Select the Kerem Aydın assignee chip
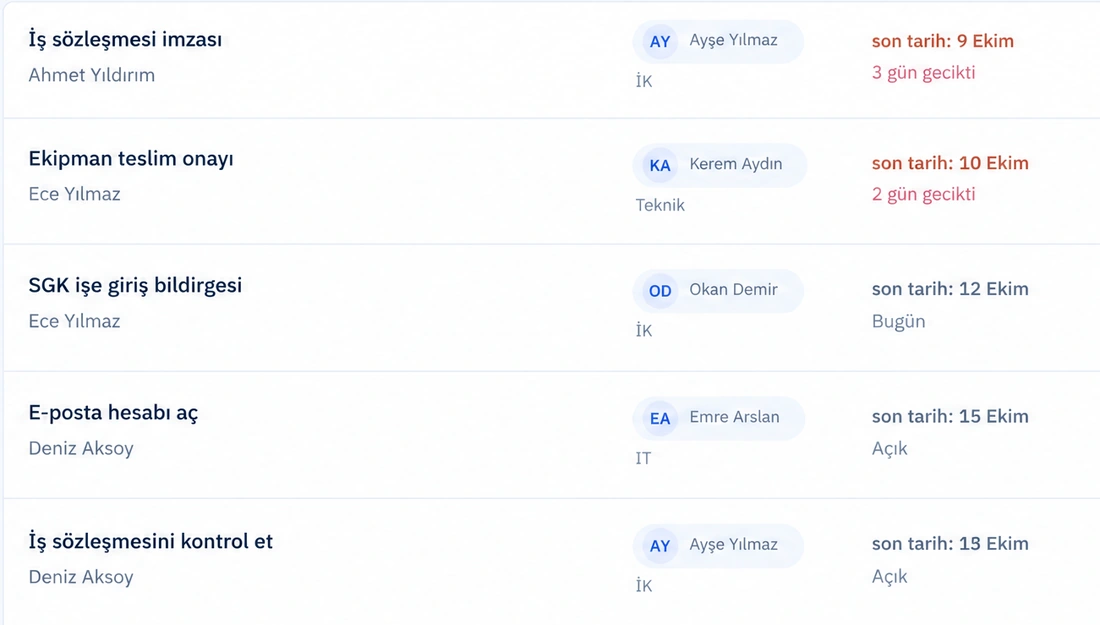1100x625 pixels. 720,166
